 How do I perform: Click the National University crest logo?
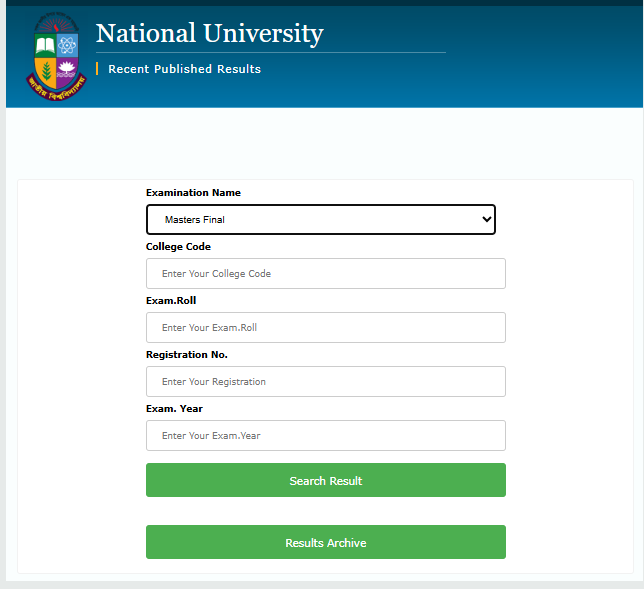click(55, 56)
